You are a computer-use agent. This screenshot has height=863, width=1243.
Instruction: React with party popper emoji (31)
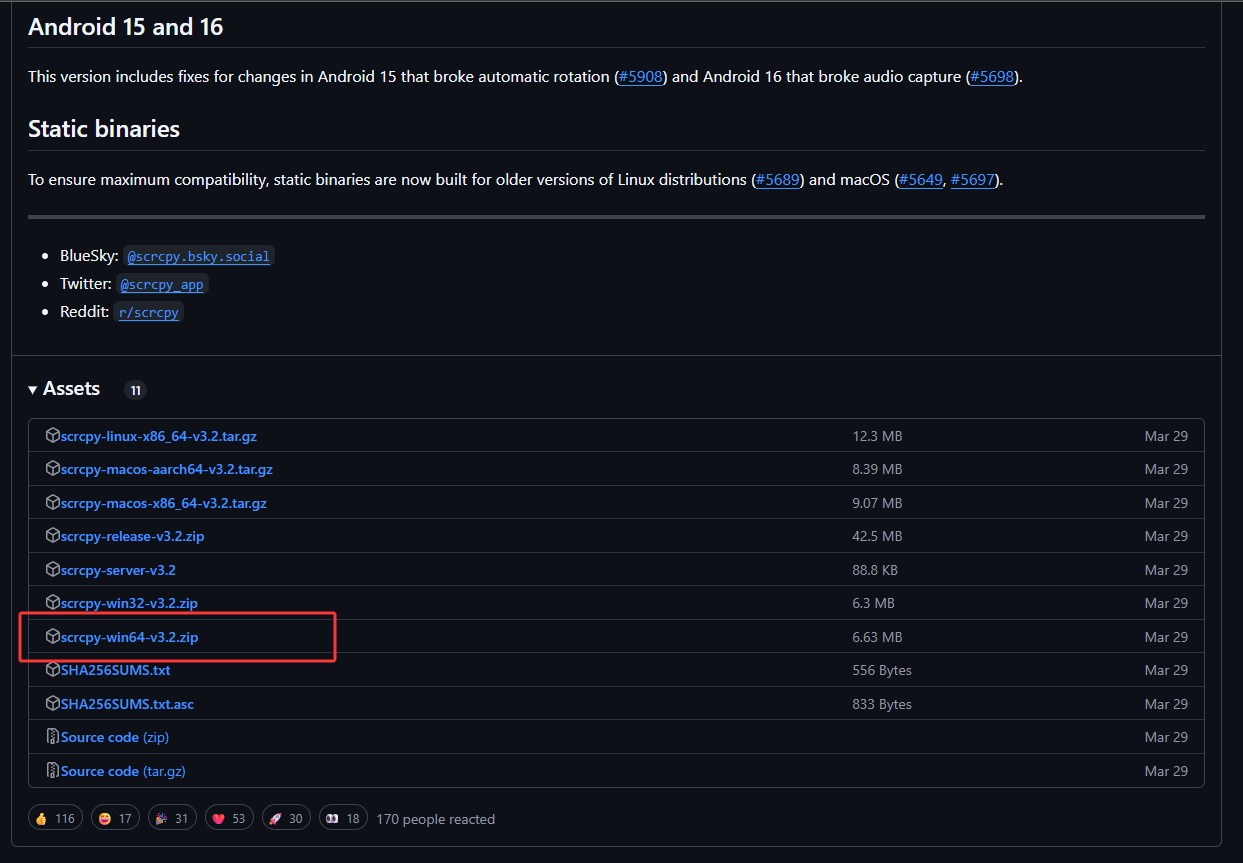click(x=172, y=818)
